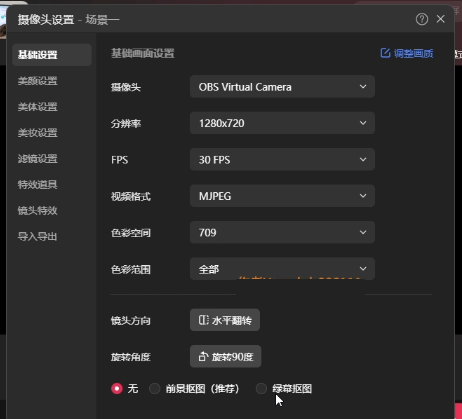This screenshot has width=462, height=419.
Task: Select 前景抠图（推荐）radio option
Action: tap(155, 388)
